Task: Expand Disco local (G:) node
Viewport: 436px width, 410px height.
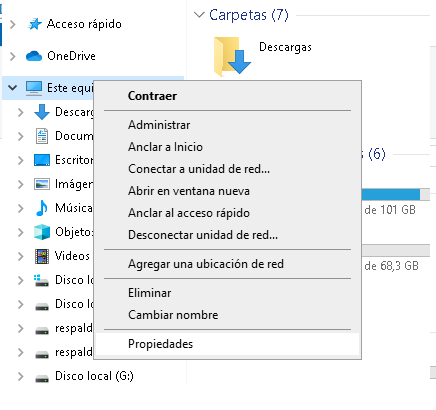Action: [x=21, y=376]
